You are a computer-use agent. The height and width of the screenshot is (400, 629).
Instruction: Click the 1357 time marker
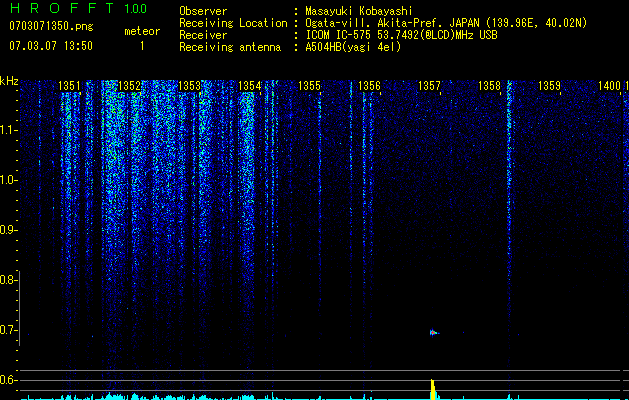429,86
